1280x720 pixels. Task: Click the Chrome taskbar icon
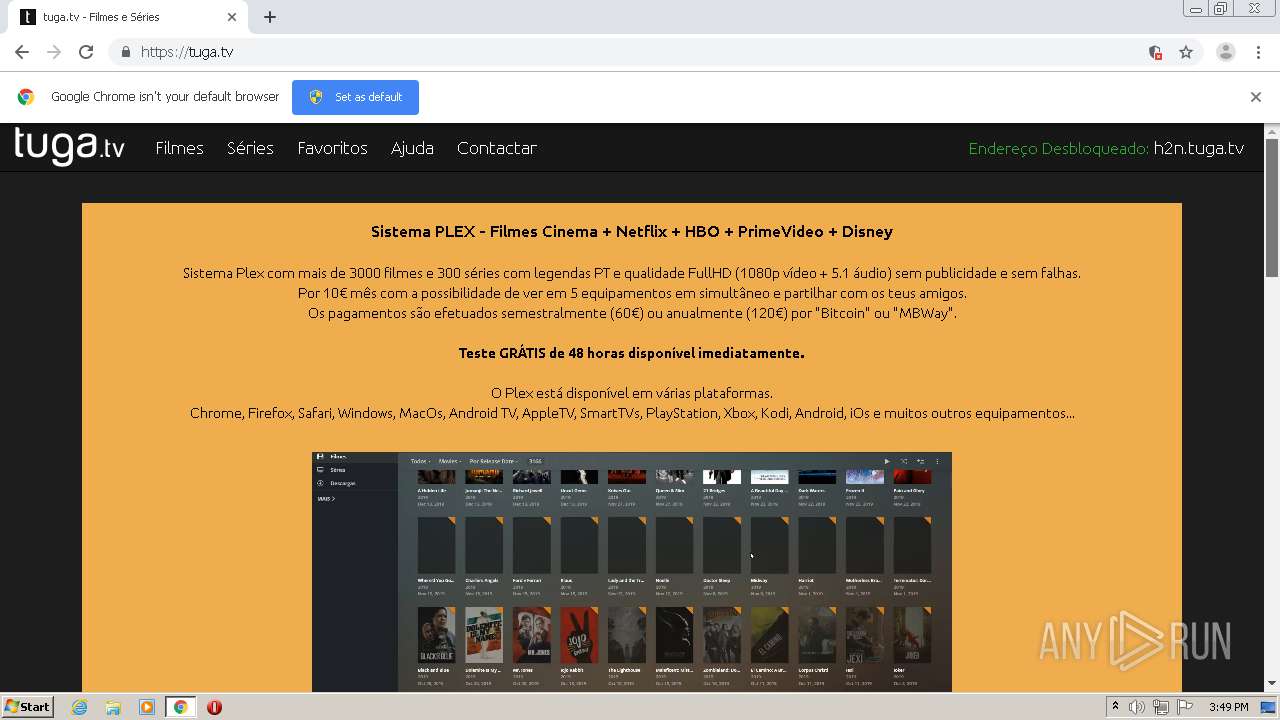click(x=180, y=707)
